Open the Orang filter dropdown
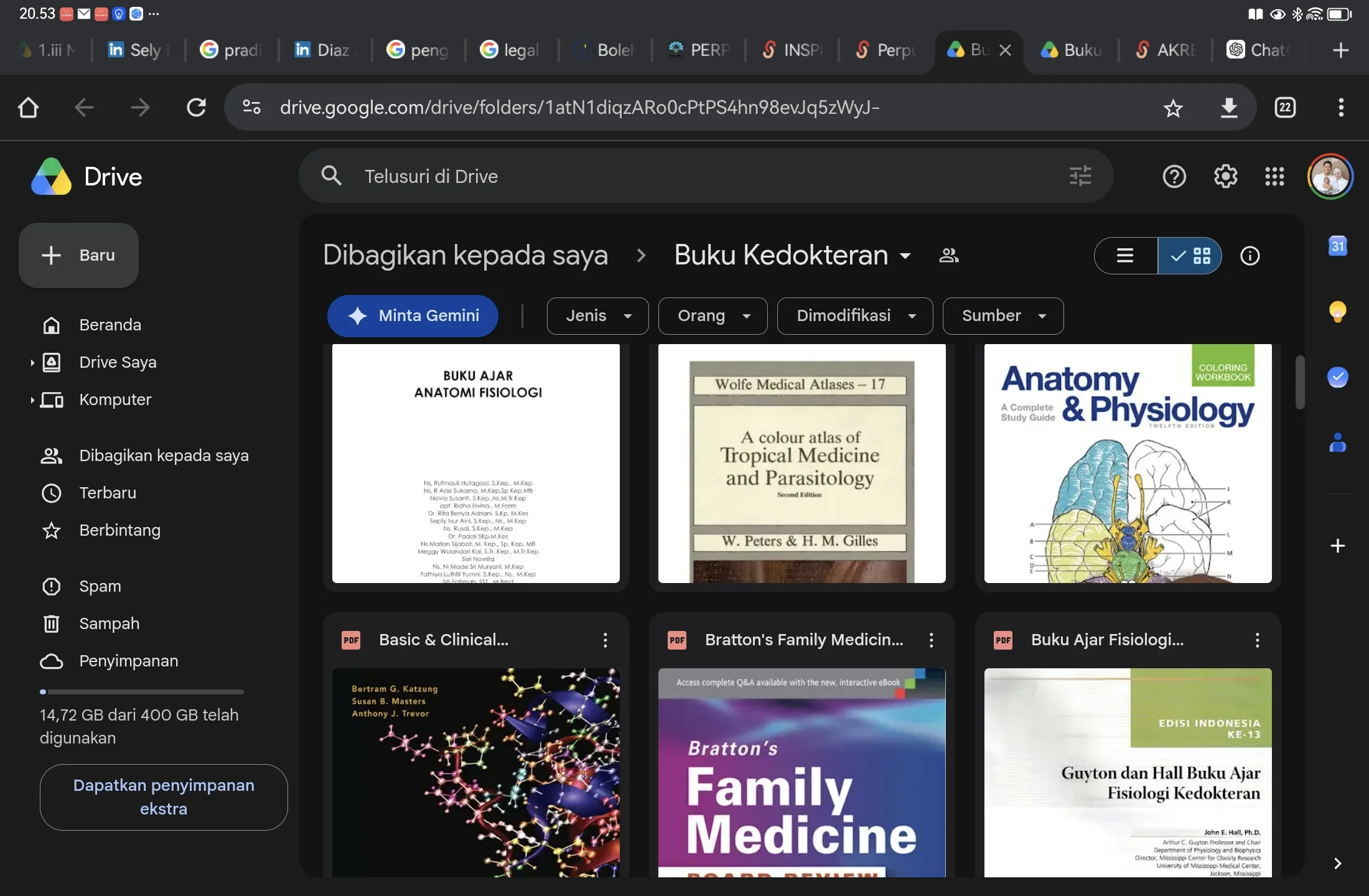 713,316
